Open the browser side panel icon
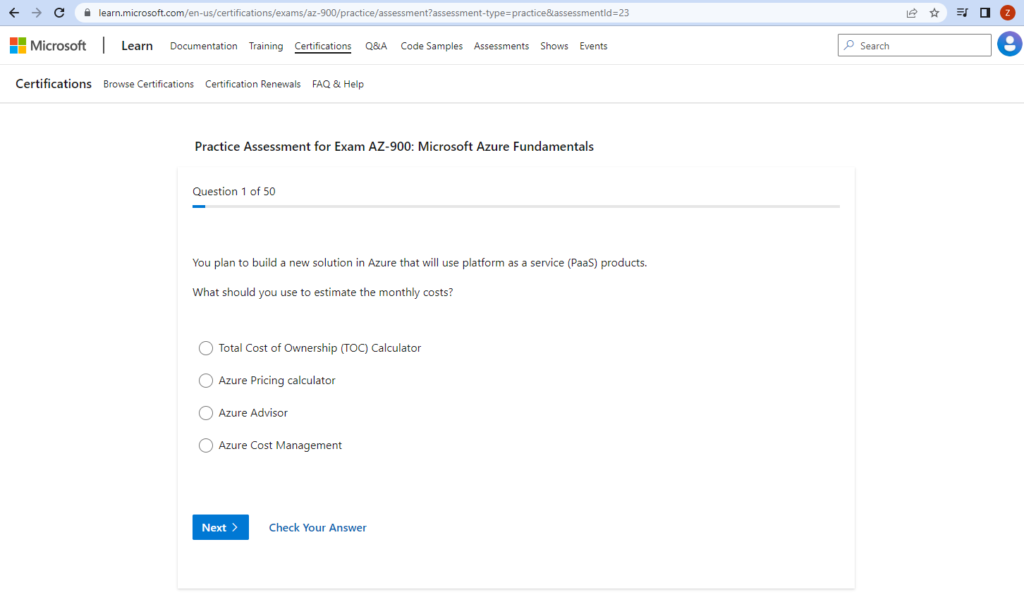 click(x=985, y=12)
